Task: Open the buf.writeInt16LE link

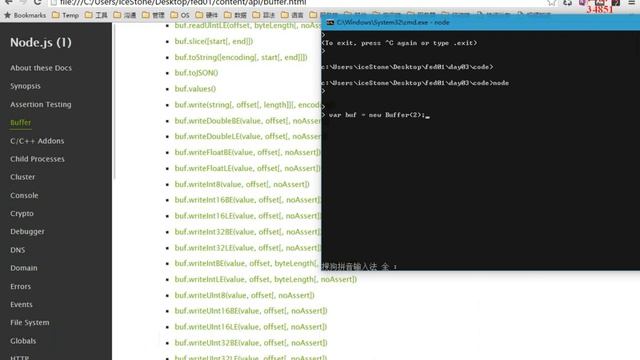Action: click(248, 216)
